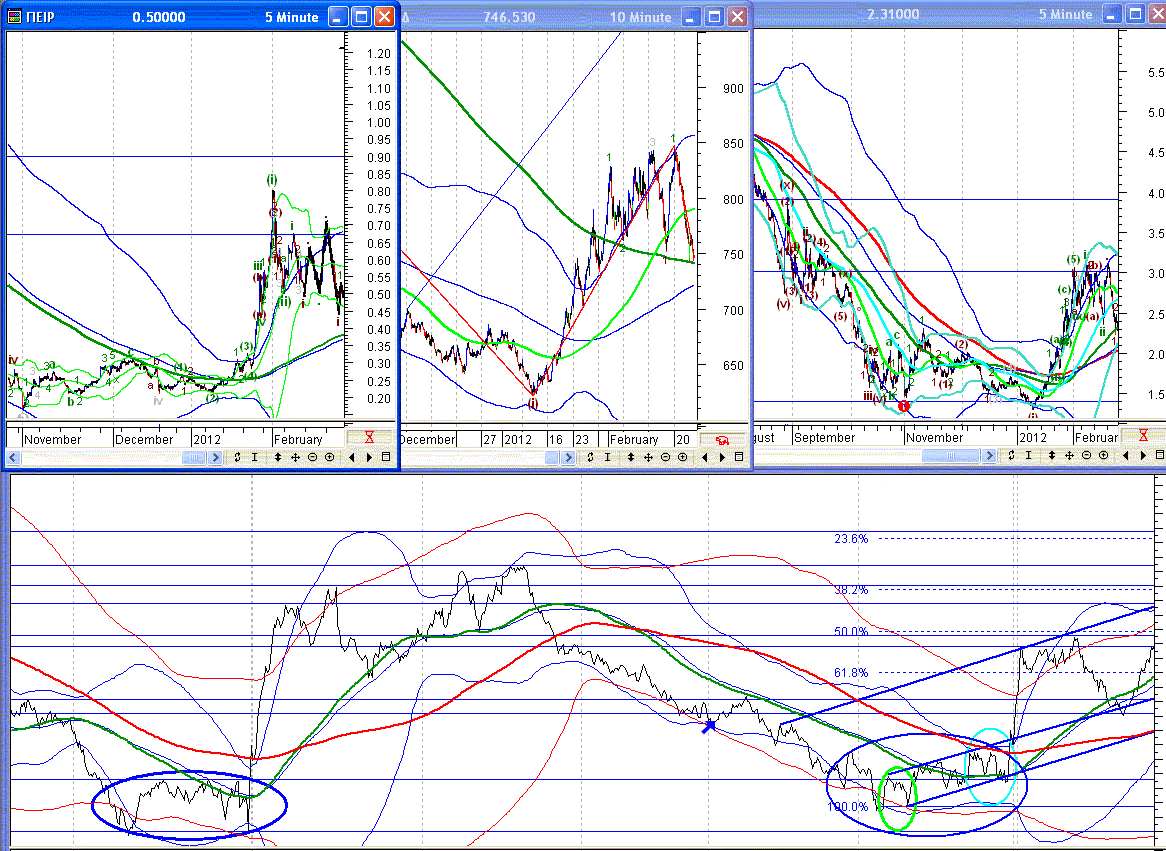Click the 50.0% Fibonacci label in bottom chart

point(851,632)
